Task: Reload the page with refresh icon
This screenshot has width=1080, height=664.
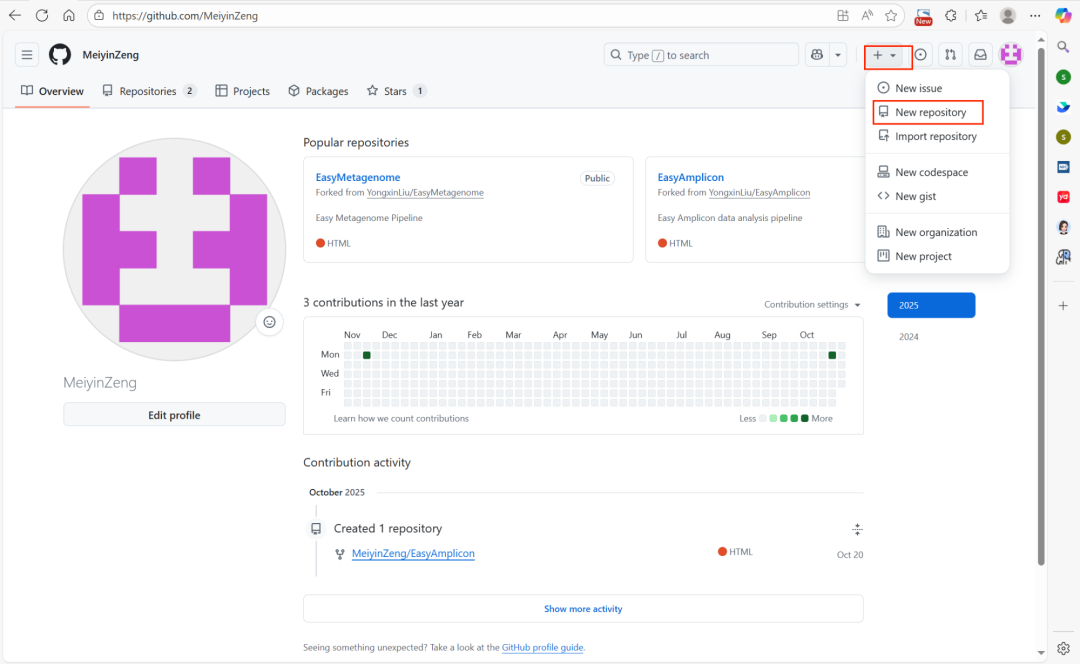Action: (x=42, y=15)
